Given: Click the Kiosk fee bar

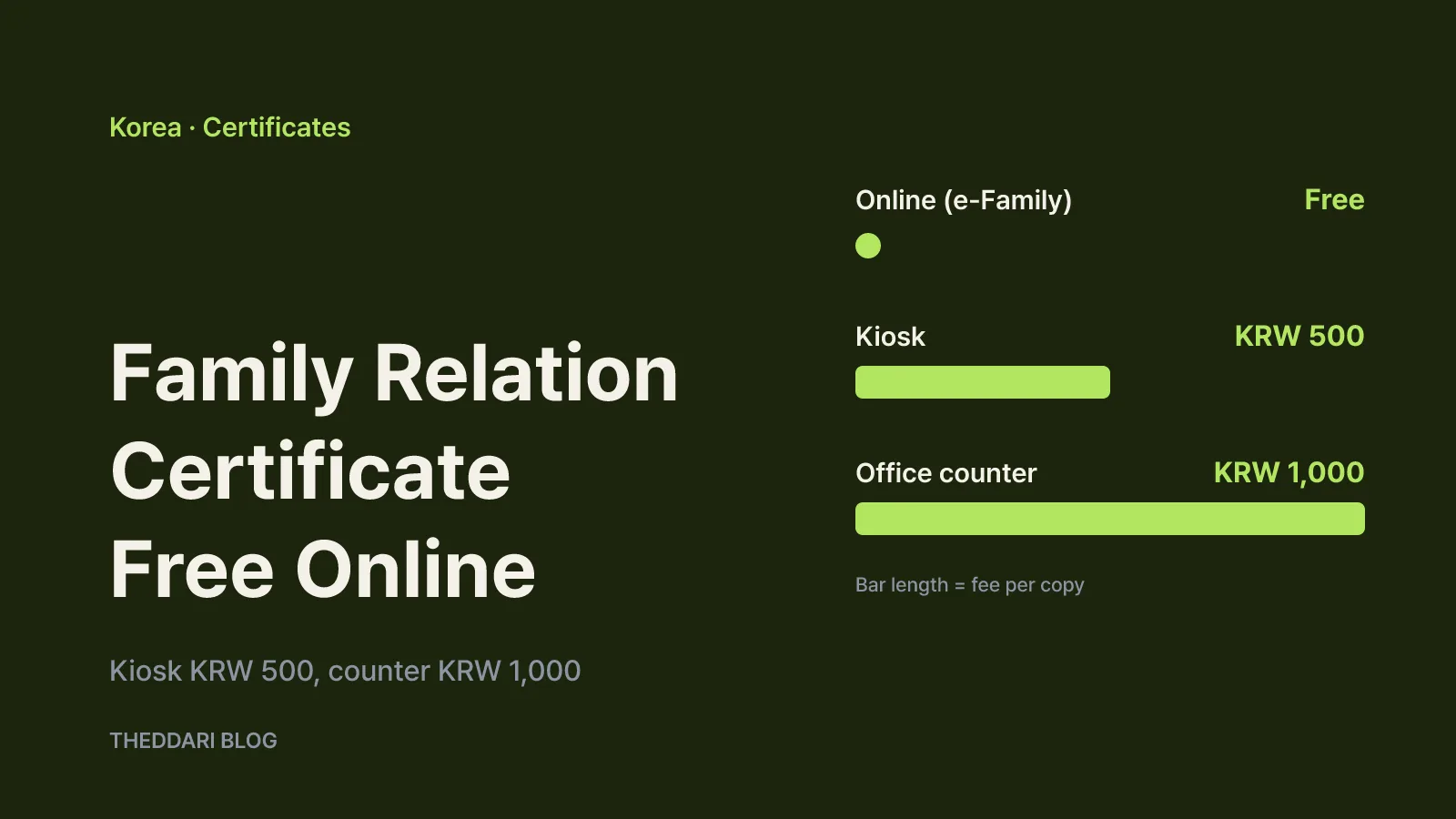Looking at the screenshot, I should tap(983, 382).
